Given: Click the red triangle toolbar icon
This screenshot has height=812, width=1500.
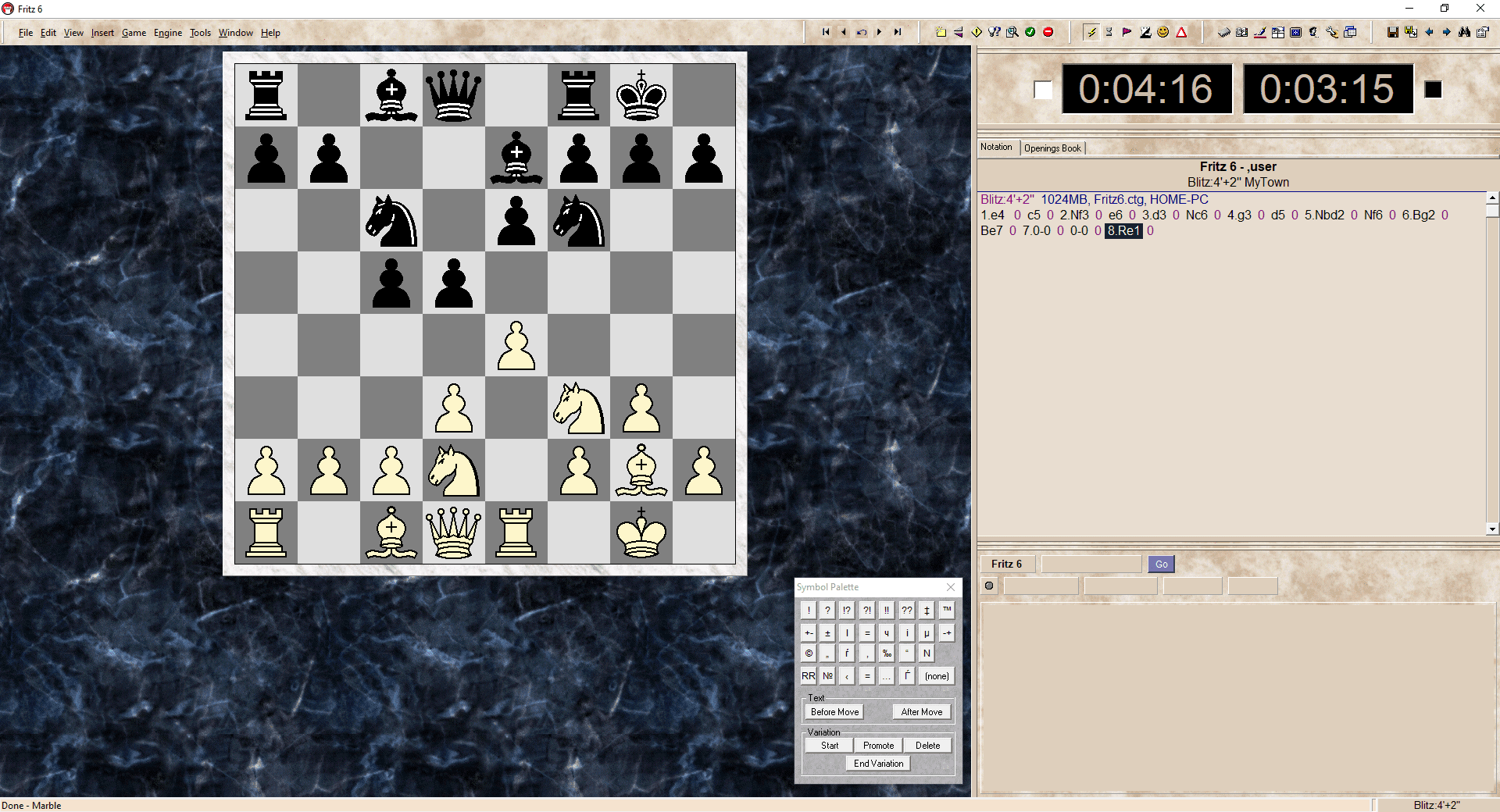Looking at the screenshot, I should tap(1181, 32).
